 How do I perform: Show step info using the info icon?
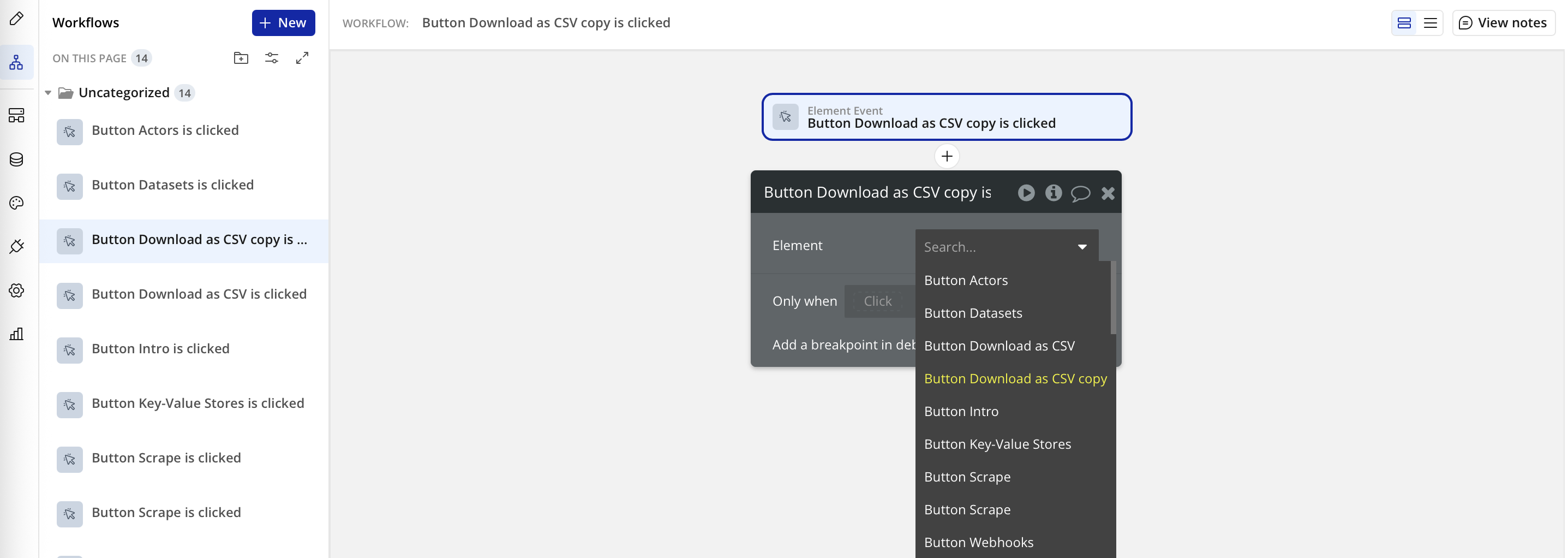point(1054,193)
